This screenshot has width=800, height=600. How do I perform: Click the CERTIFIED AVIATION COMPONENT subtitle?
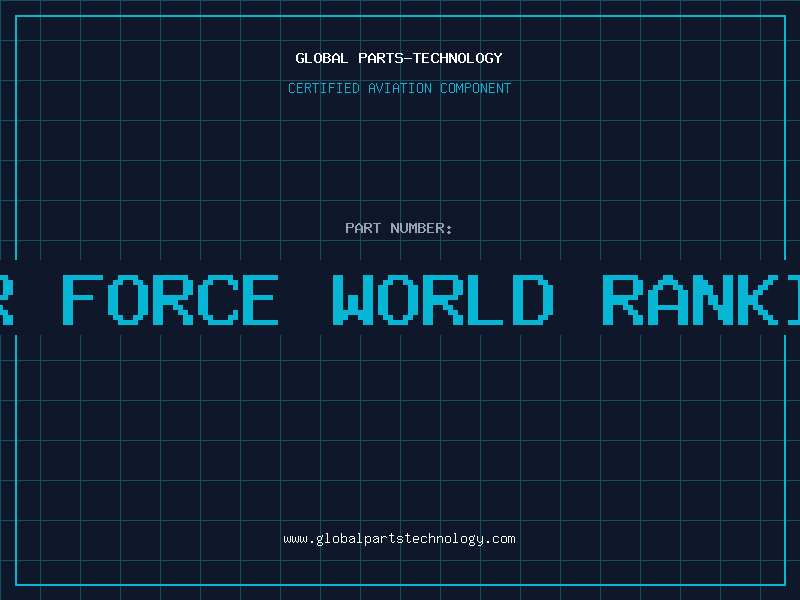pyautogui.click(x=399, y=88)
